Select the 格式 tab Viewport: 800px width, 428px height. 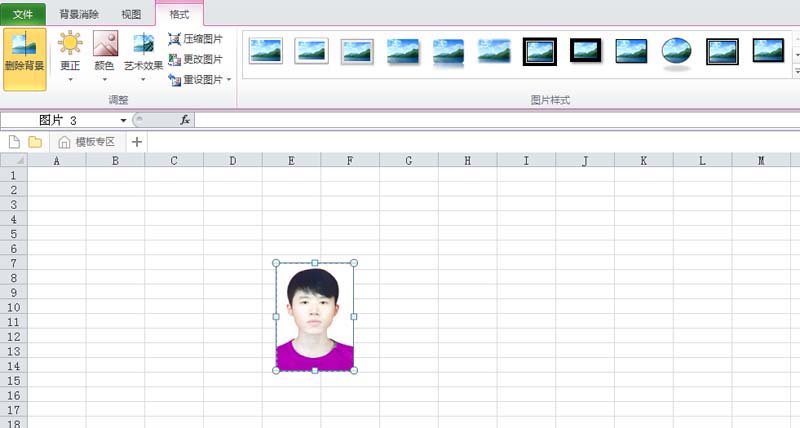point(179,14)
